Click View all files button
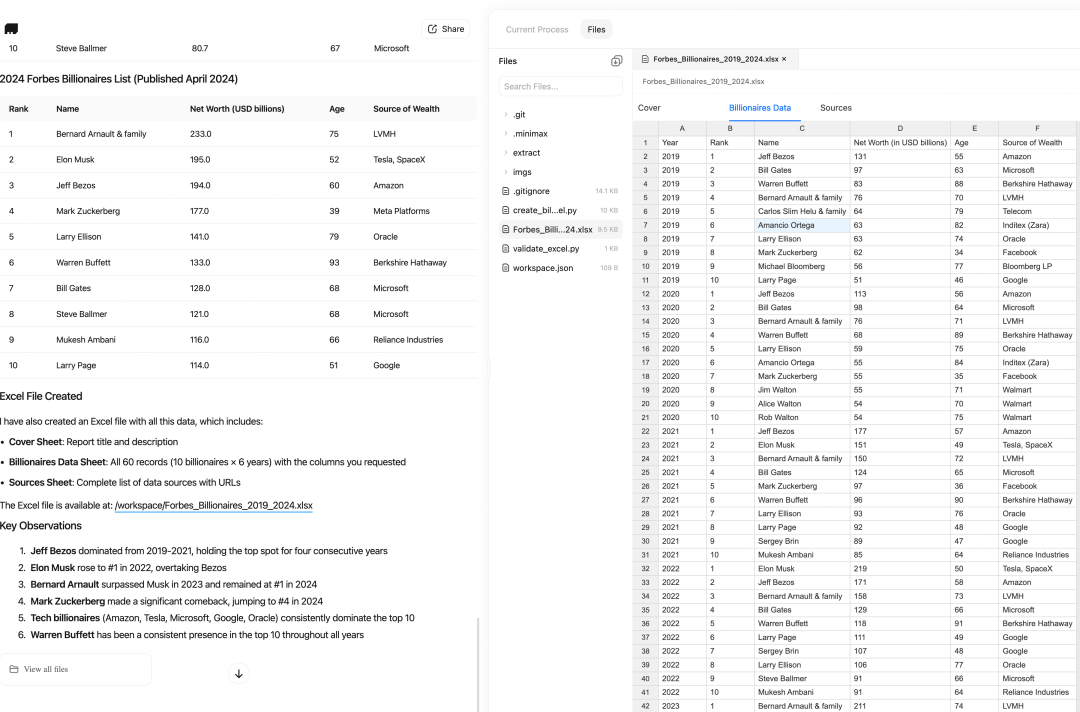 (46, 669)
